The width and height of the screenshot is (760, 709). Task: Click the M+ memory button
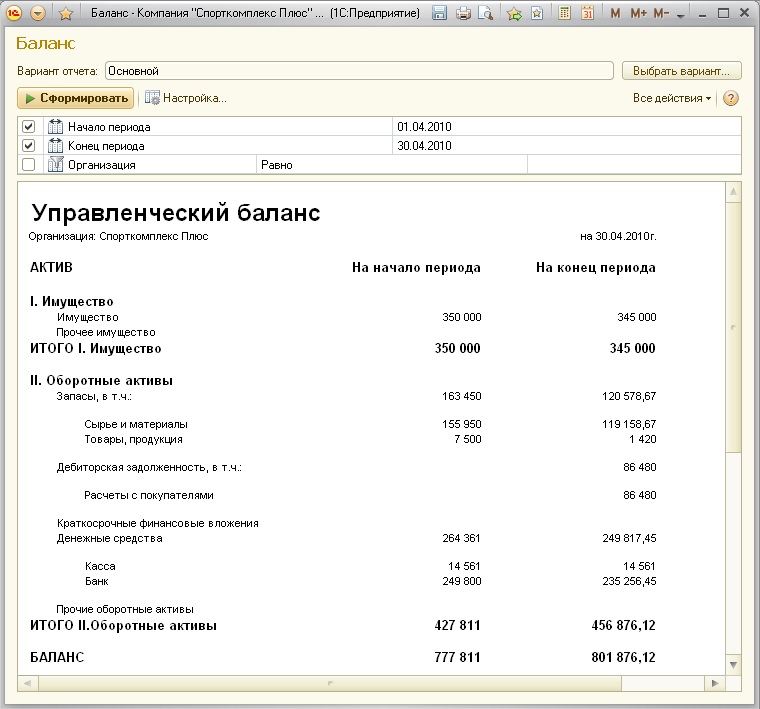click(639, 13)
